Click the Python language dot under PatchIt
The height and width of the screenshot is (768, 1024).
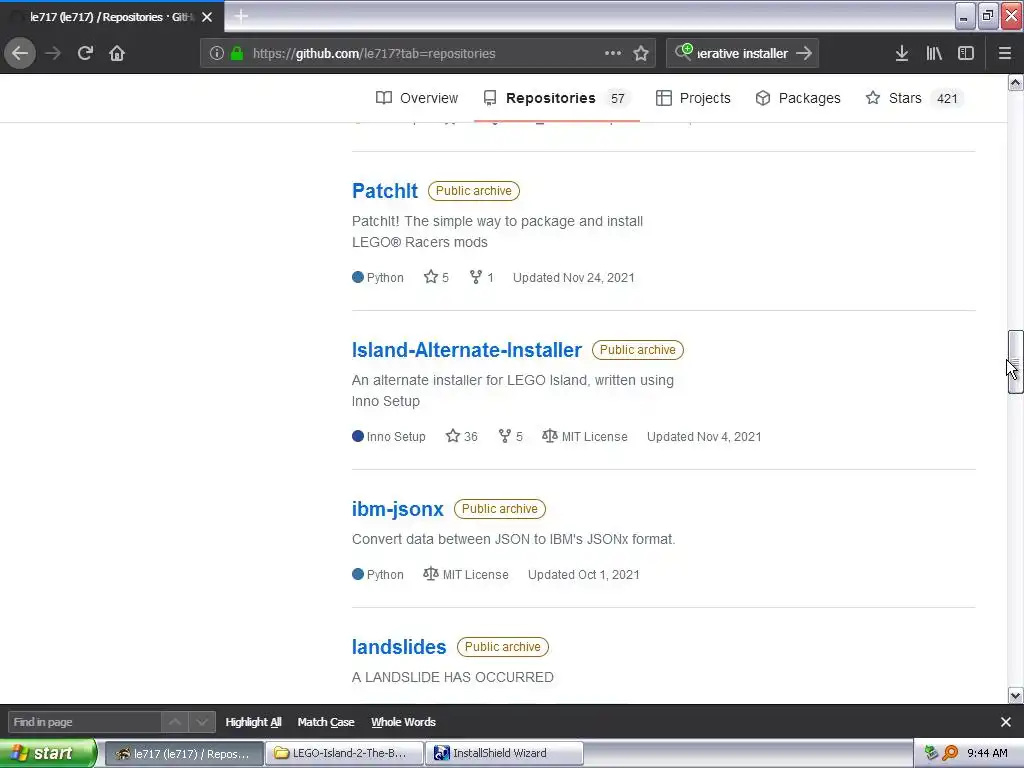click(358, 277)
